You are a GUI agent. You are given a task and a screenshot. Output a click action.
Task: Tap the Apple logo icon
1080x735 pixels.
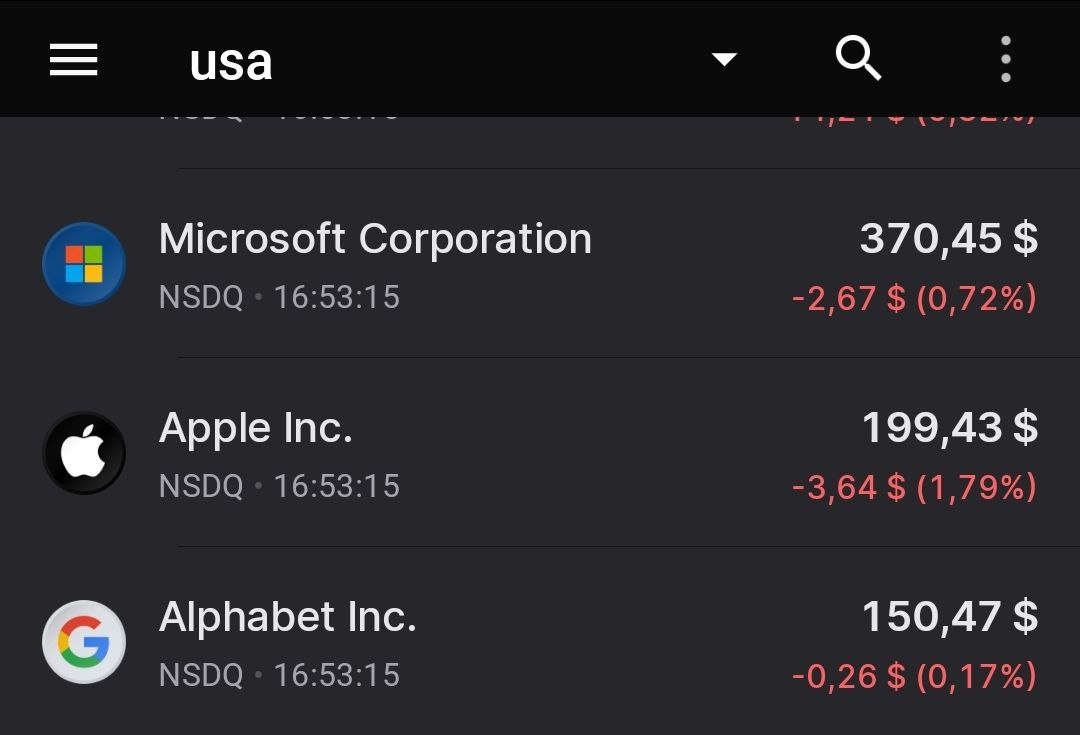tap(84, 453)
